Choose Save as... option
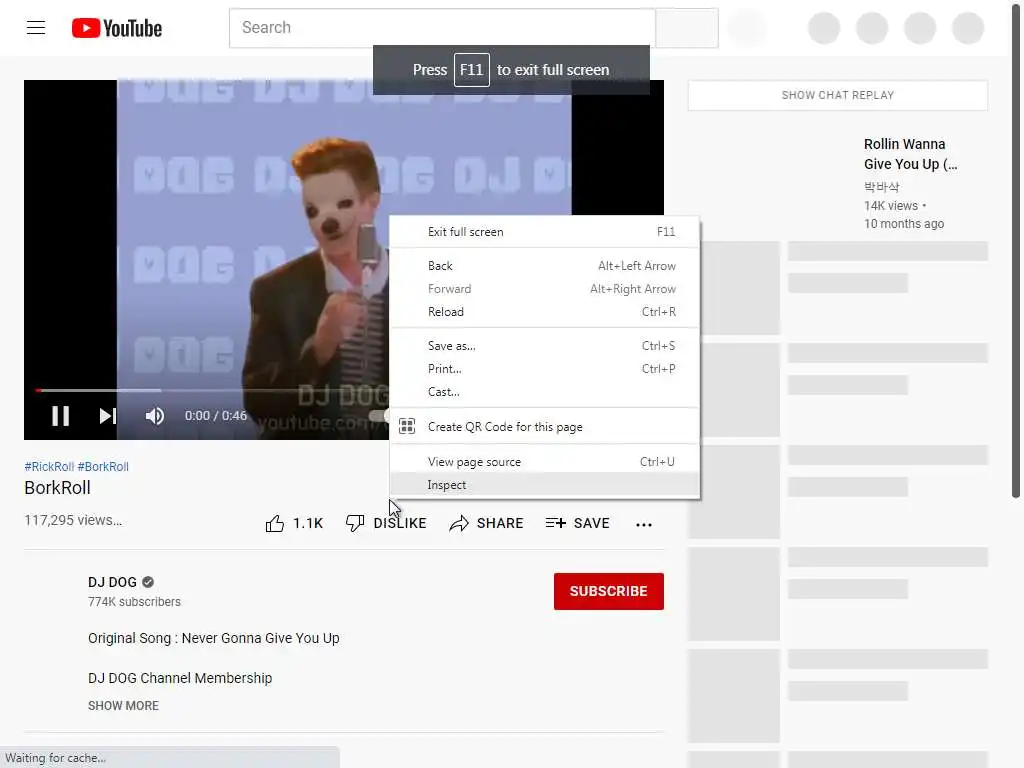The height and width of the screenshot is (768, 1024). click(x=544, y=345)
